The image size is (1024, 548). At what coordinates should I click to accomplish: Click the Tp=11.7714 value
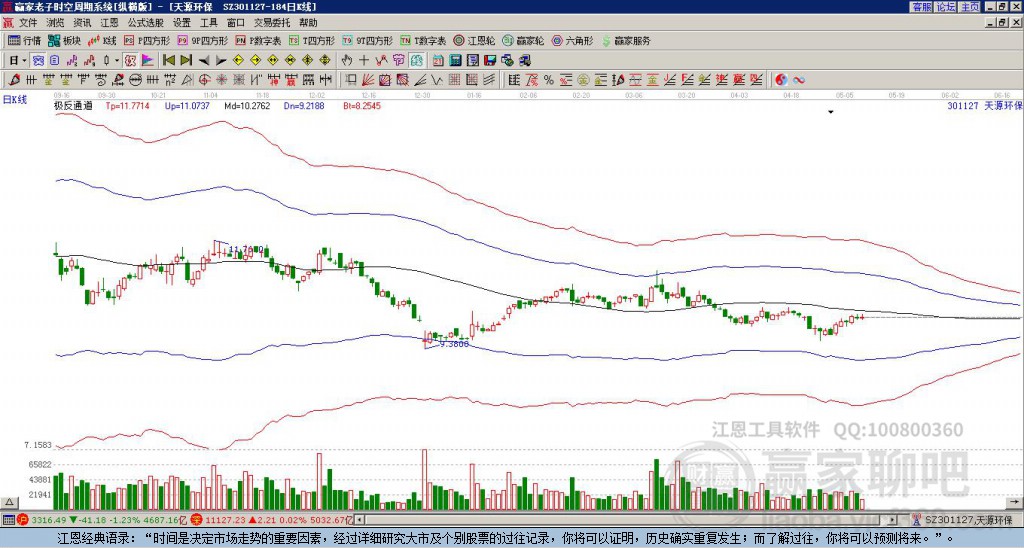pos(127,105)
